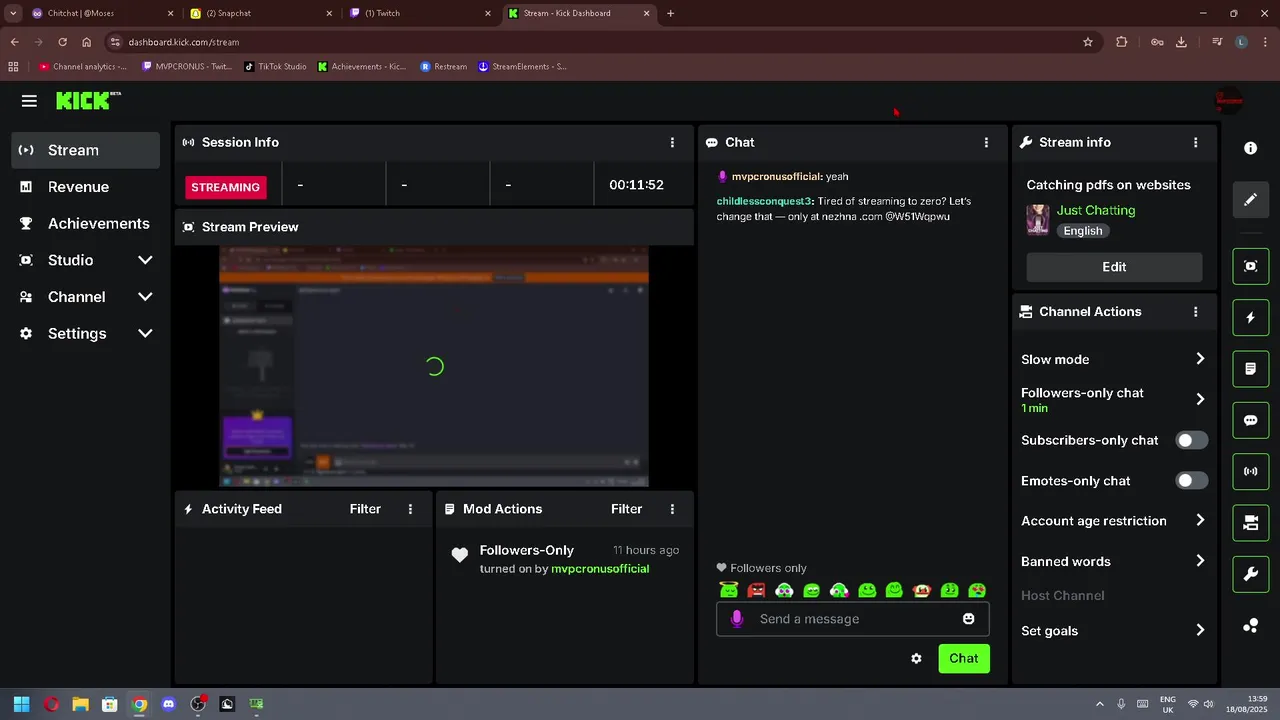Open the Achievements page
1280x720 pixels.
pyautogui.click(x=86, y=224)
